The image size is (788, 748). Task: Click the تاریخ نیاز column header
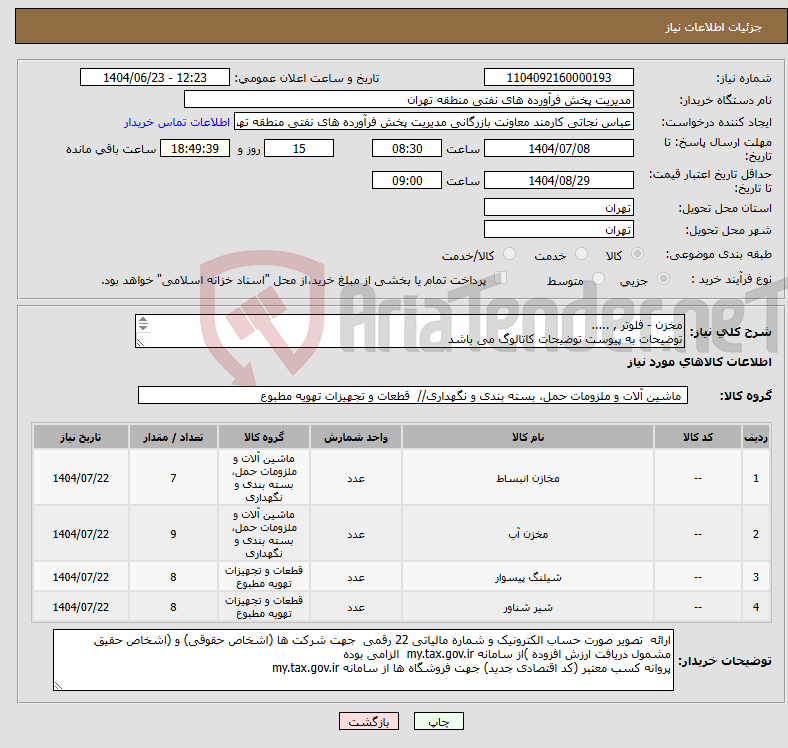81,437
